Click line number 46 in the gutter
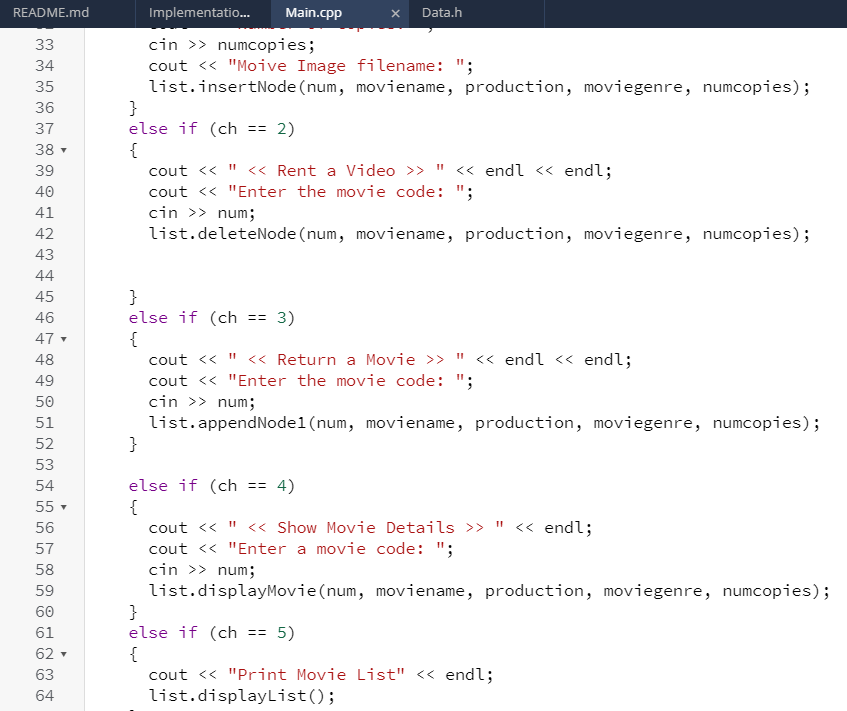 pyautogui.click(x=44, y=317)
